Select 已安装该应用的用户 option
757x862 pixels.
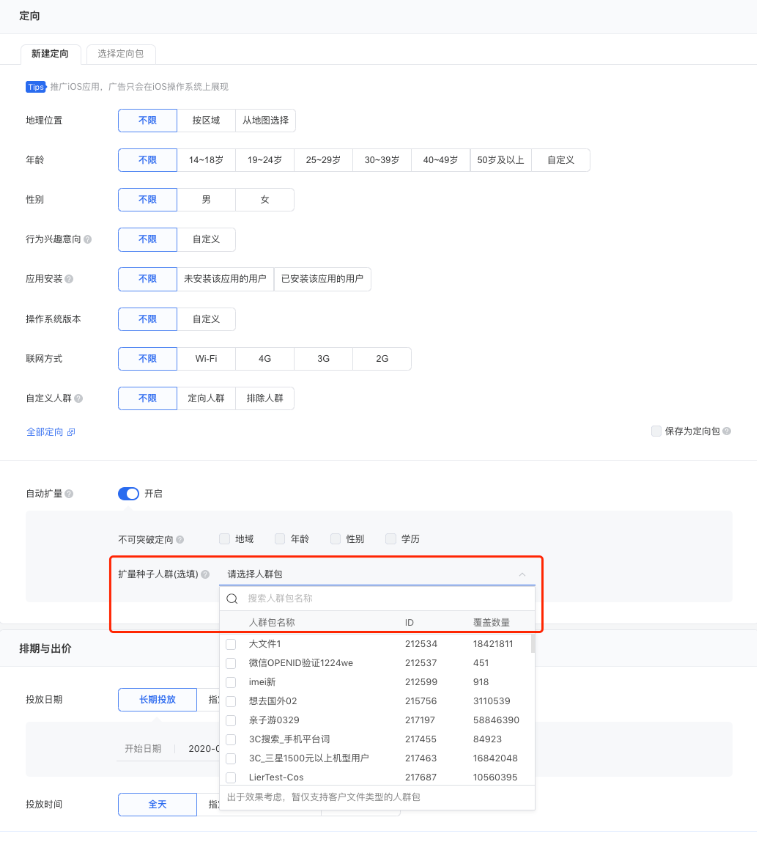click(323, 279)
